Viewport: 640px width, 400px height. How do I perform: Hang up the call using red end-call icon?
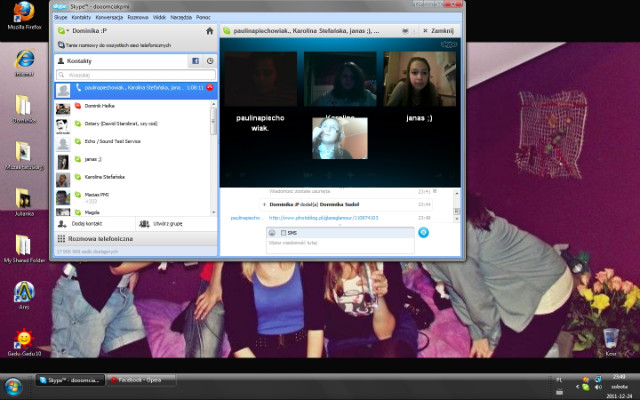(210, 87)
